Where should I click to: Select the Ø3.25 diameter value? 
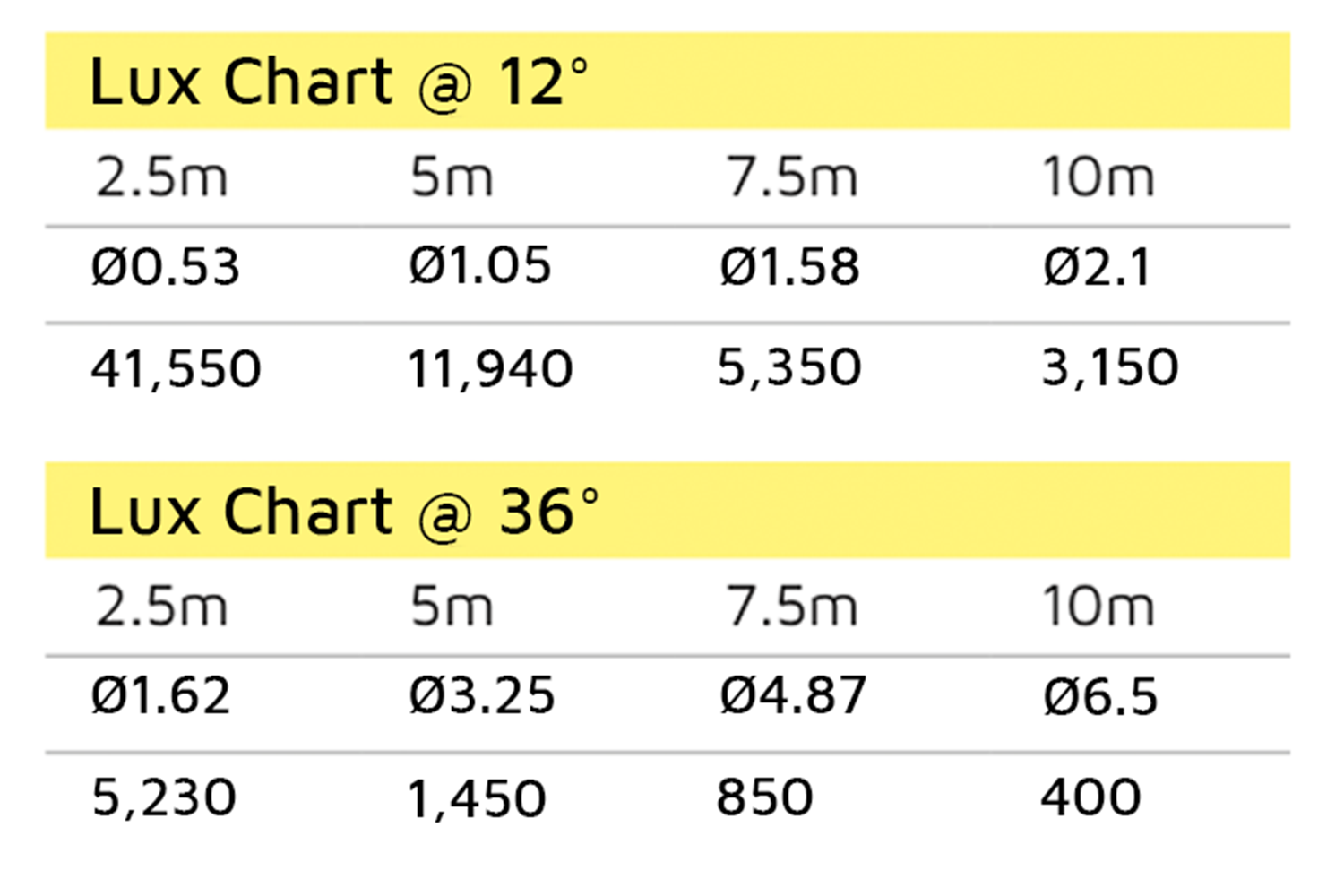point(482,696)
